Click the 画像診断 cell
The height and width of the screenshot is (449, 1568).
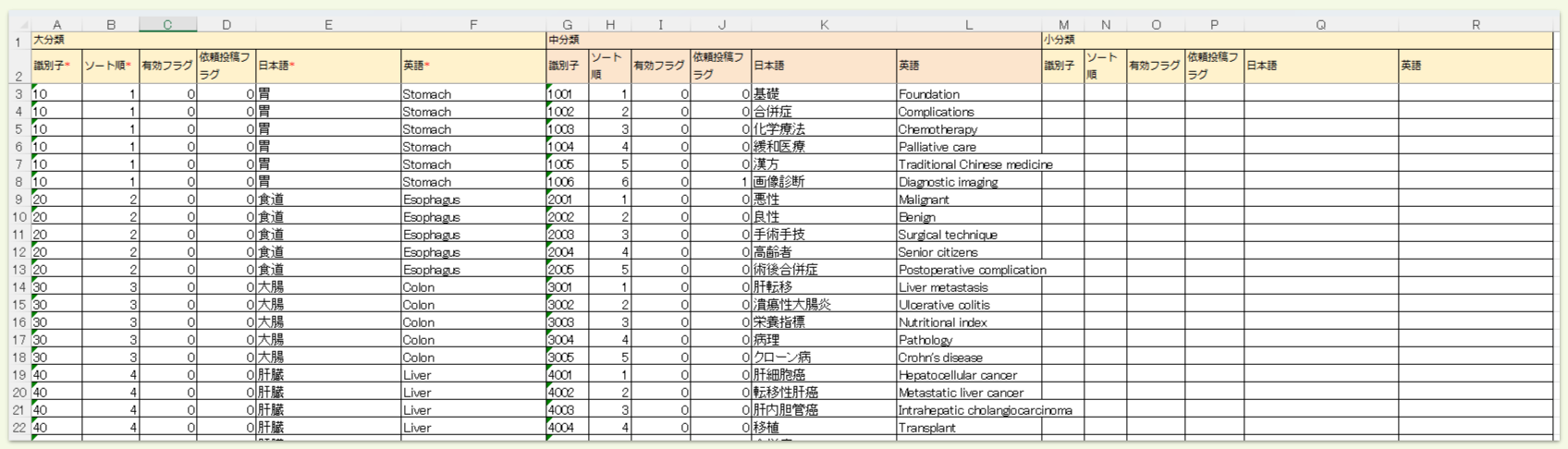click(x=824, y=181)
